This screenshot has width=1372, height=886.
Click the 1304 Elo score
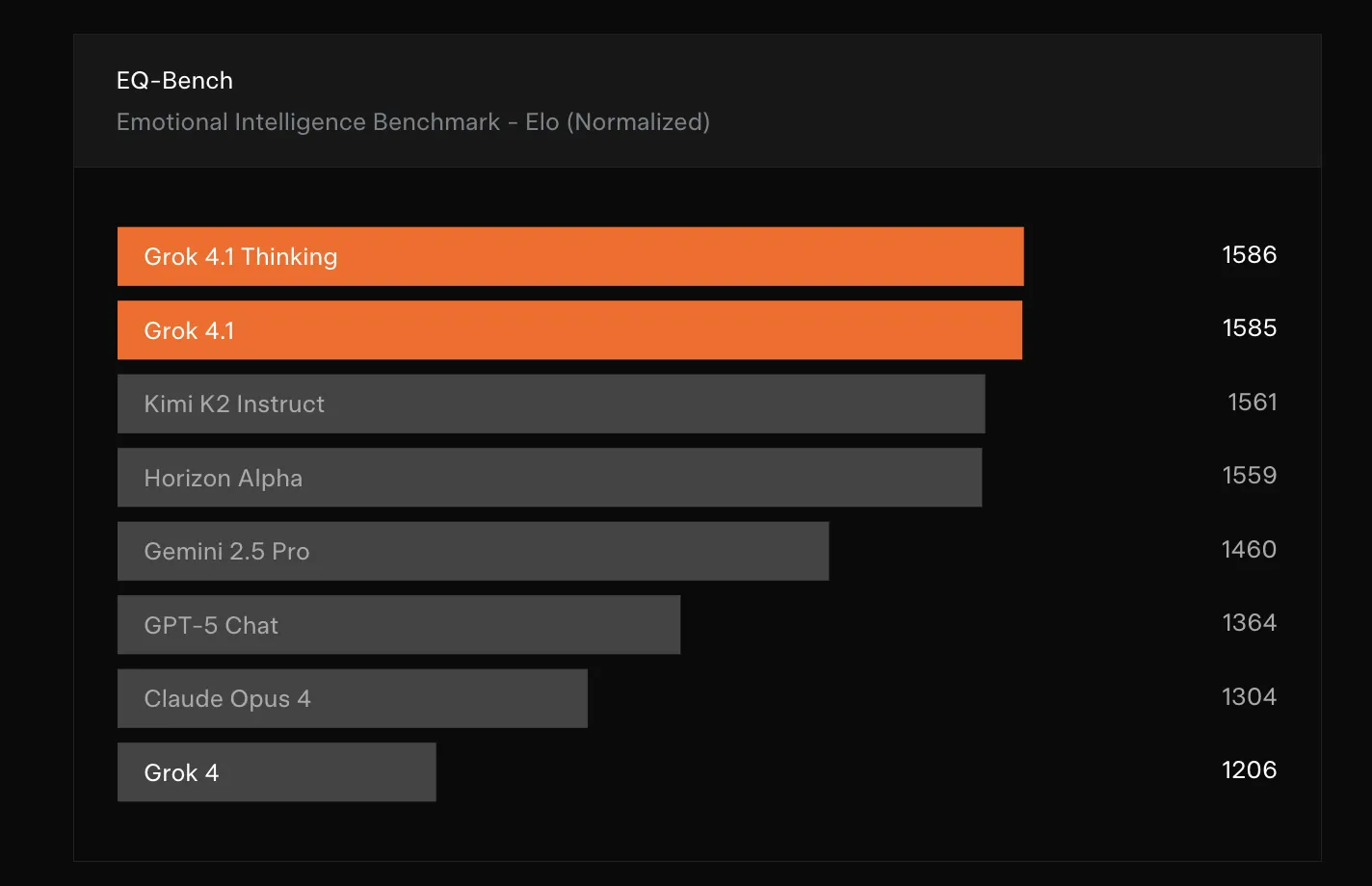[1249, 696]
